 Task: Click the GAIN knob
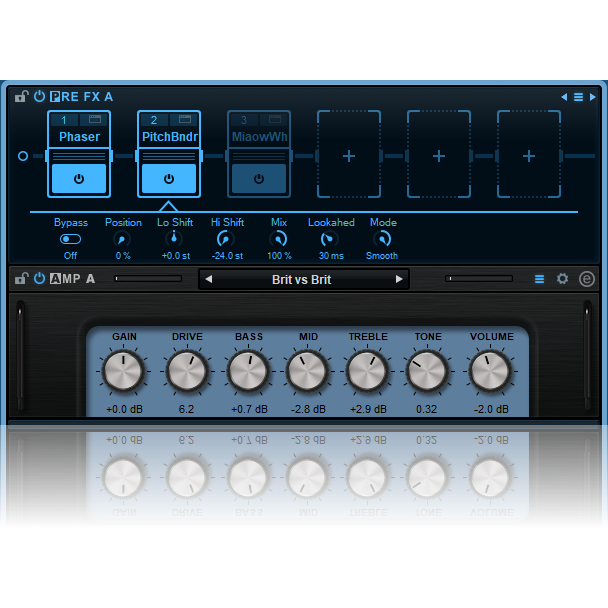(x=124, y=371)
